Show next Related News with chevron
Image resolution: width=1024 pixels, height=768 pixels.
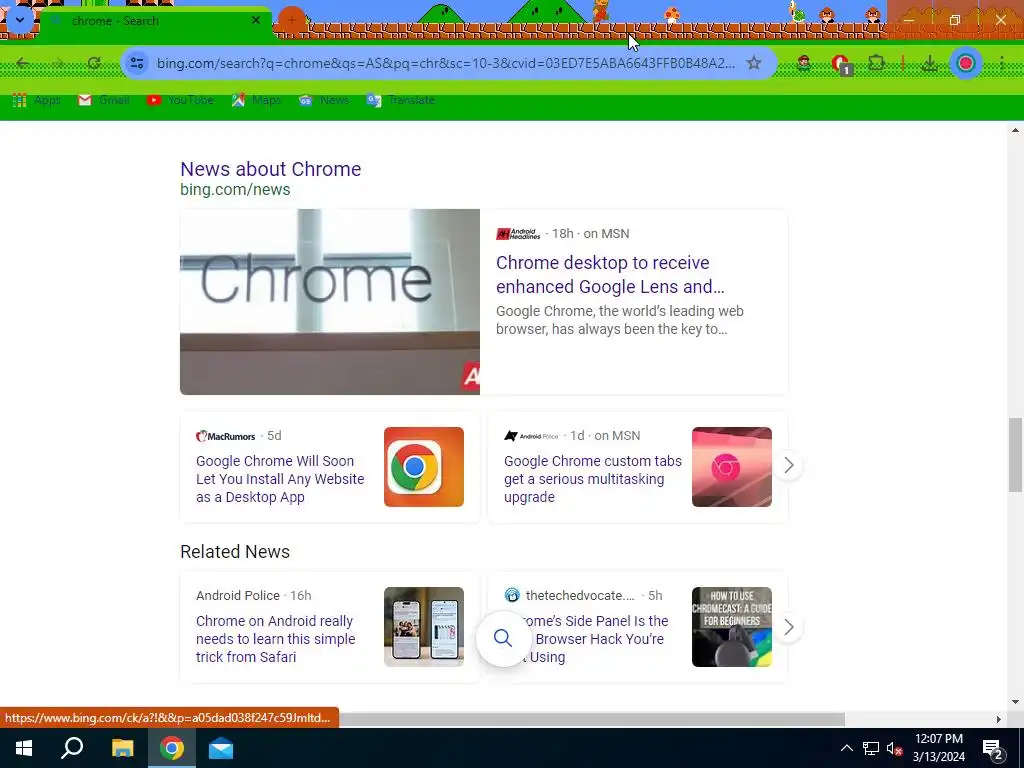788,628
